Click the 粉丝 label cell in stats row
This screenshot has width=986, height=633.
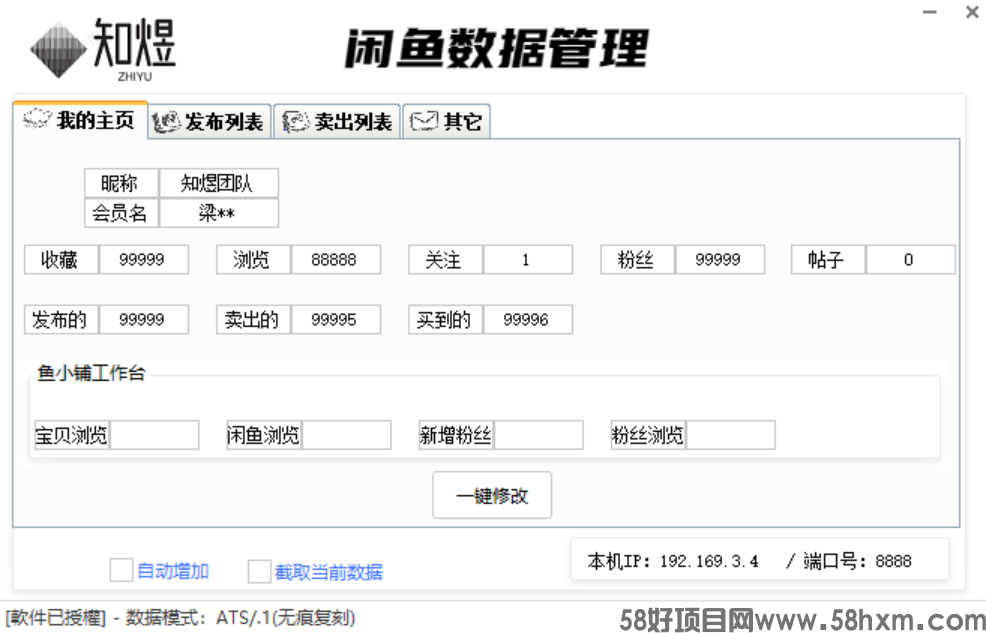click(637, 260)
